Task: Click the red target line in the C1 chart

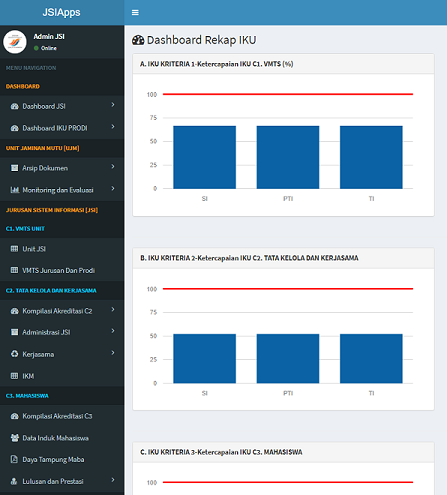Action: coord(288,94)
